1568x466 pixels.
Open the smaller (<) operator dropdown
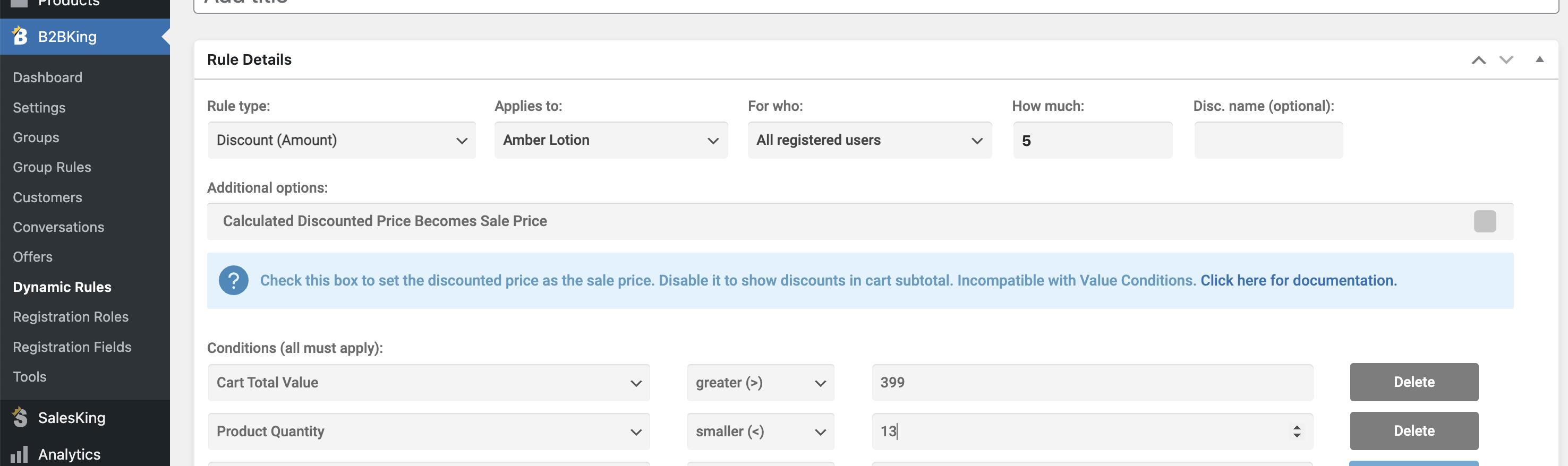pos(760,432)
